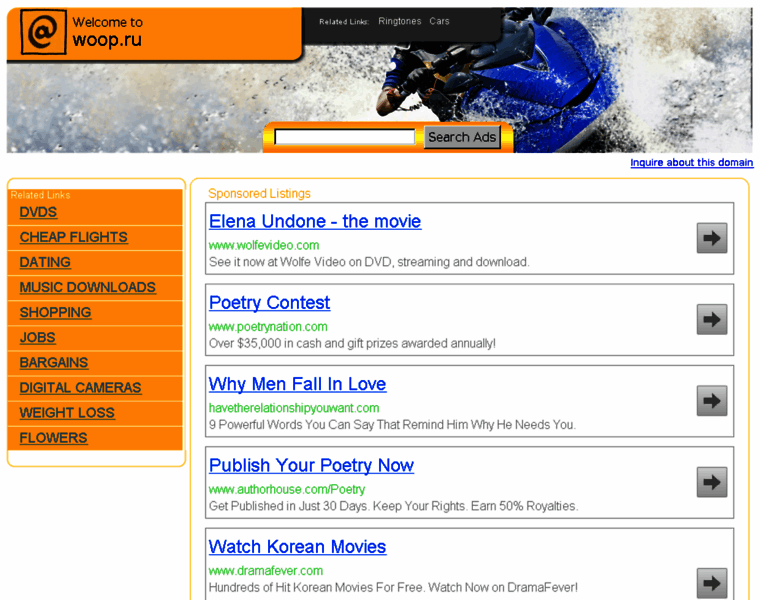Open Inquire about this domain link
This screenshot has width=760, height=600.
pos(692,162)
